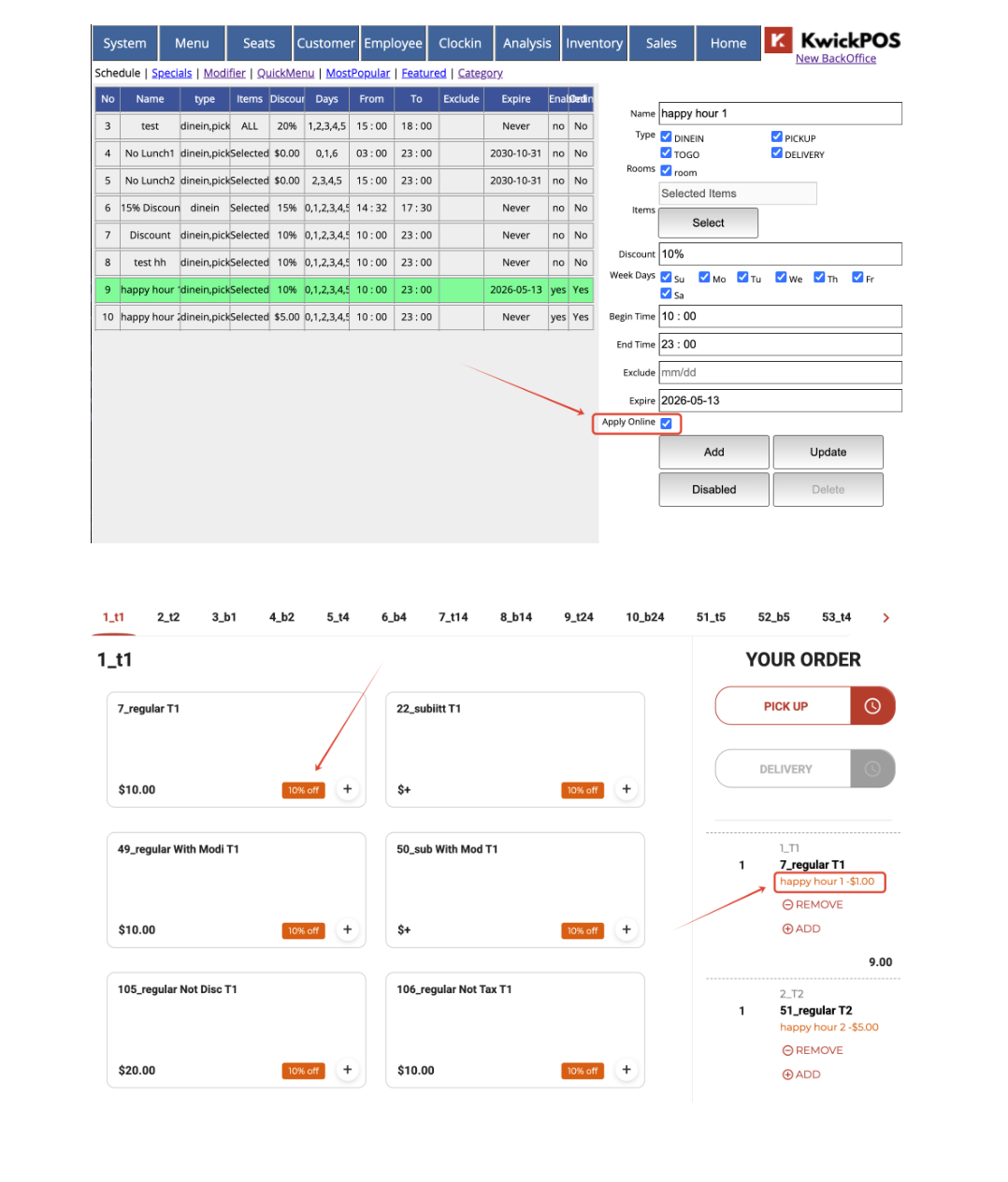Image resolution: width=1008 pixels, height=1182 pixels.
Task: Add another 7_regular T1 in order
Action: coord(801,929)
